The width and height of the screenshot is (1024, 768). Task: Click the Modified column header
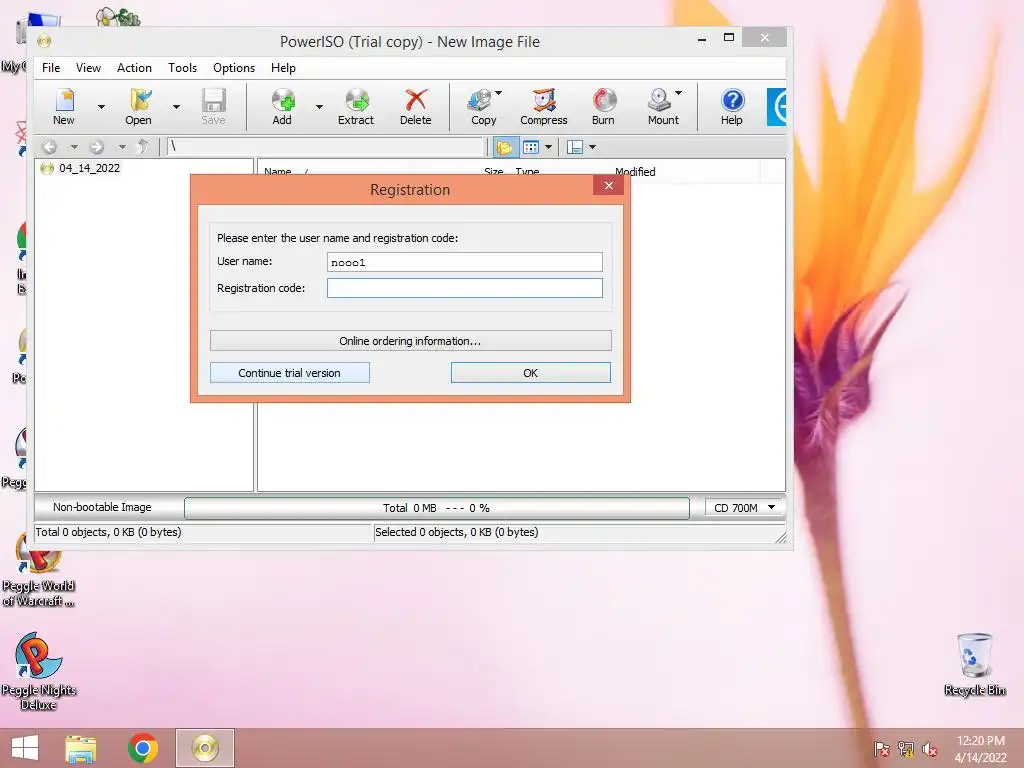pos(635,172)
